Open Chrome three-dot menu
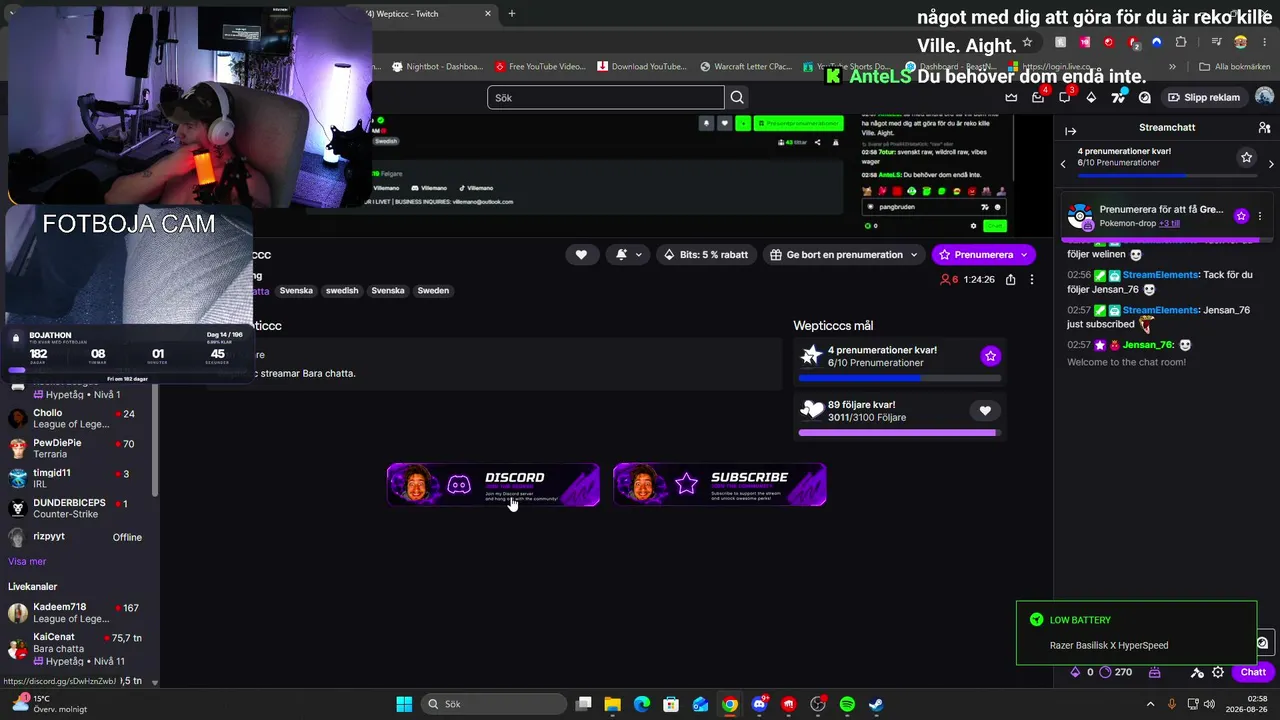1280x720 pixels. [x=1266, y=42]
